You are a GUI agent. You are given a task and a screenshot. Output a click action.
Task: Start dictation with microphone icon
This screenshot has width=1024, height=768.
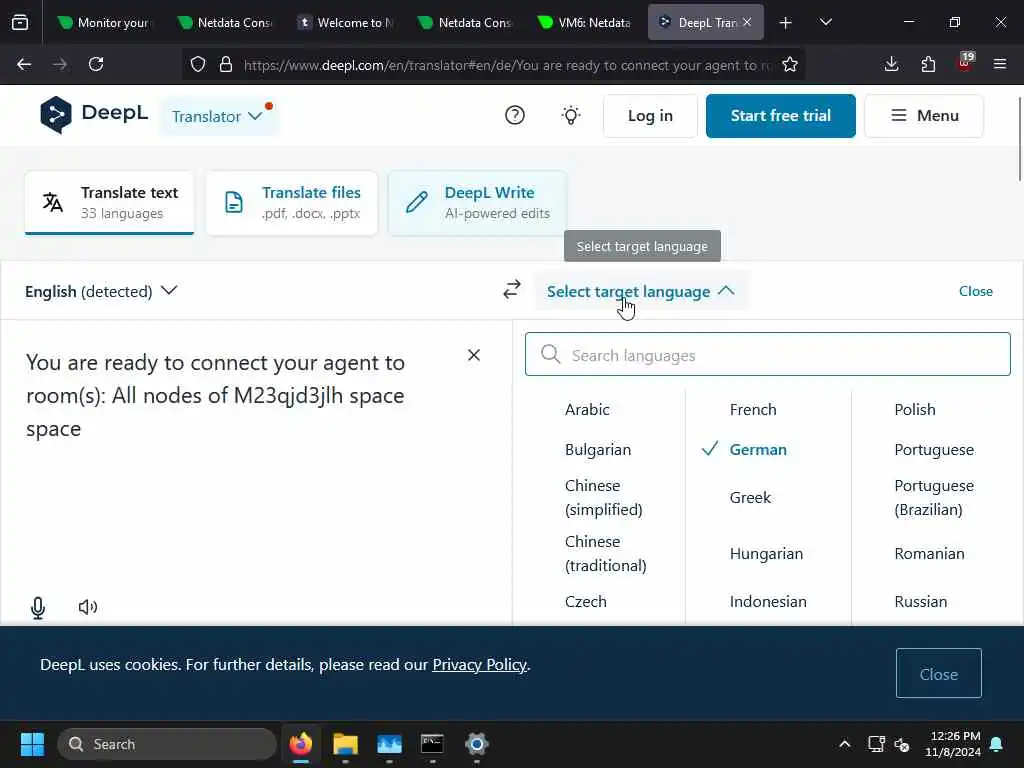click(x=38, y=607)
